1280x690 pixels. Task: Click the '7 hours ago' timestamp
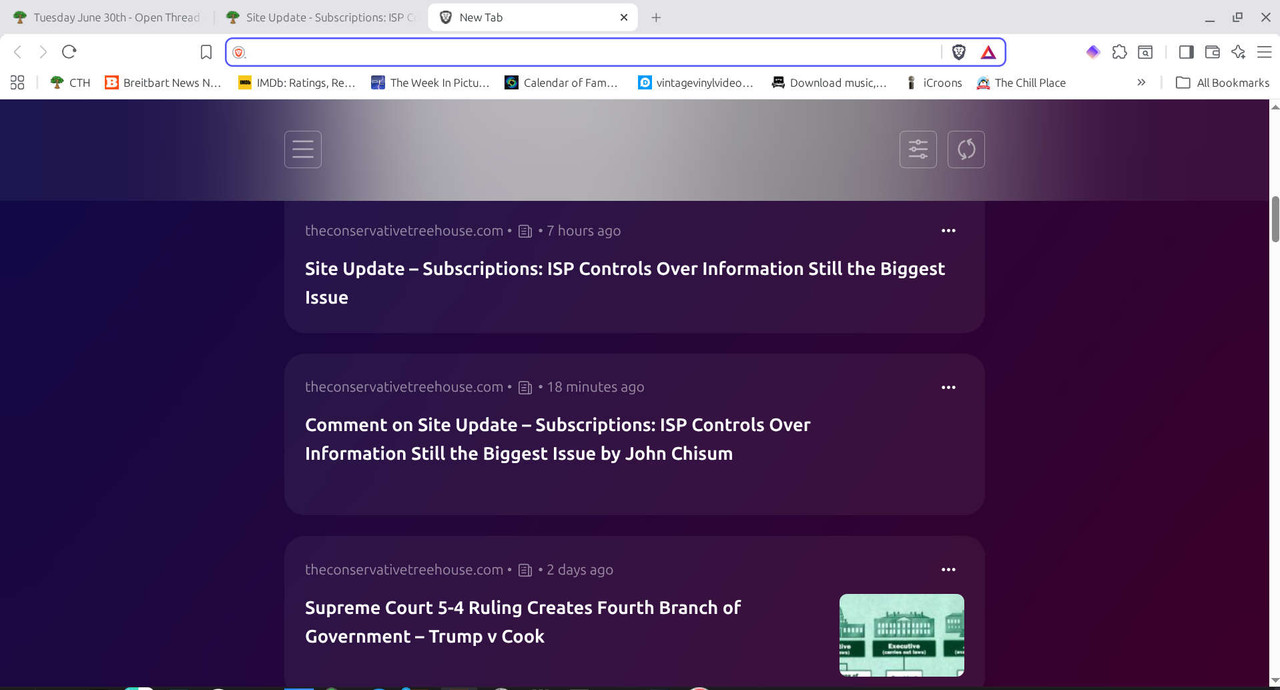click(x=584, y=231)
